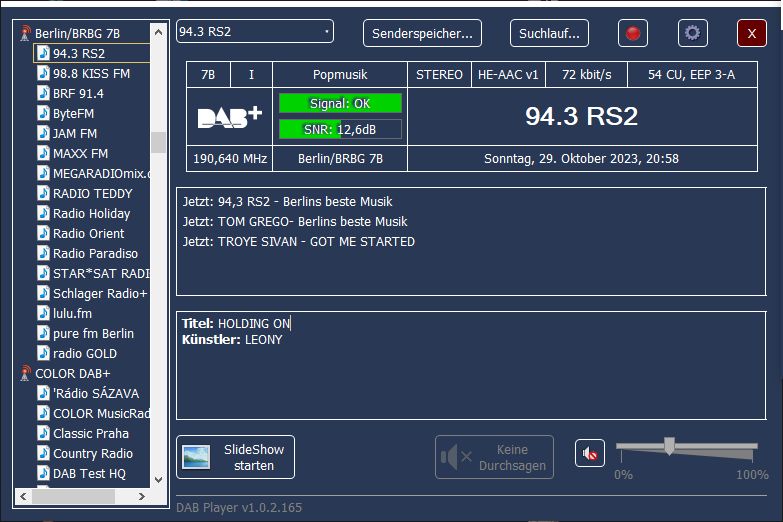Image resolution: width=783 pixels, height=522 pixels.
Task: Select 94.3 RS2 in station list
Action: [79, 53]
